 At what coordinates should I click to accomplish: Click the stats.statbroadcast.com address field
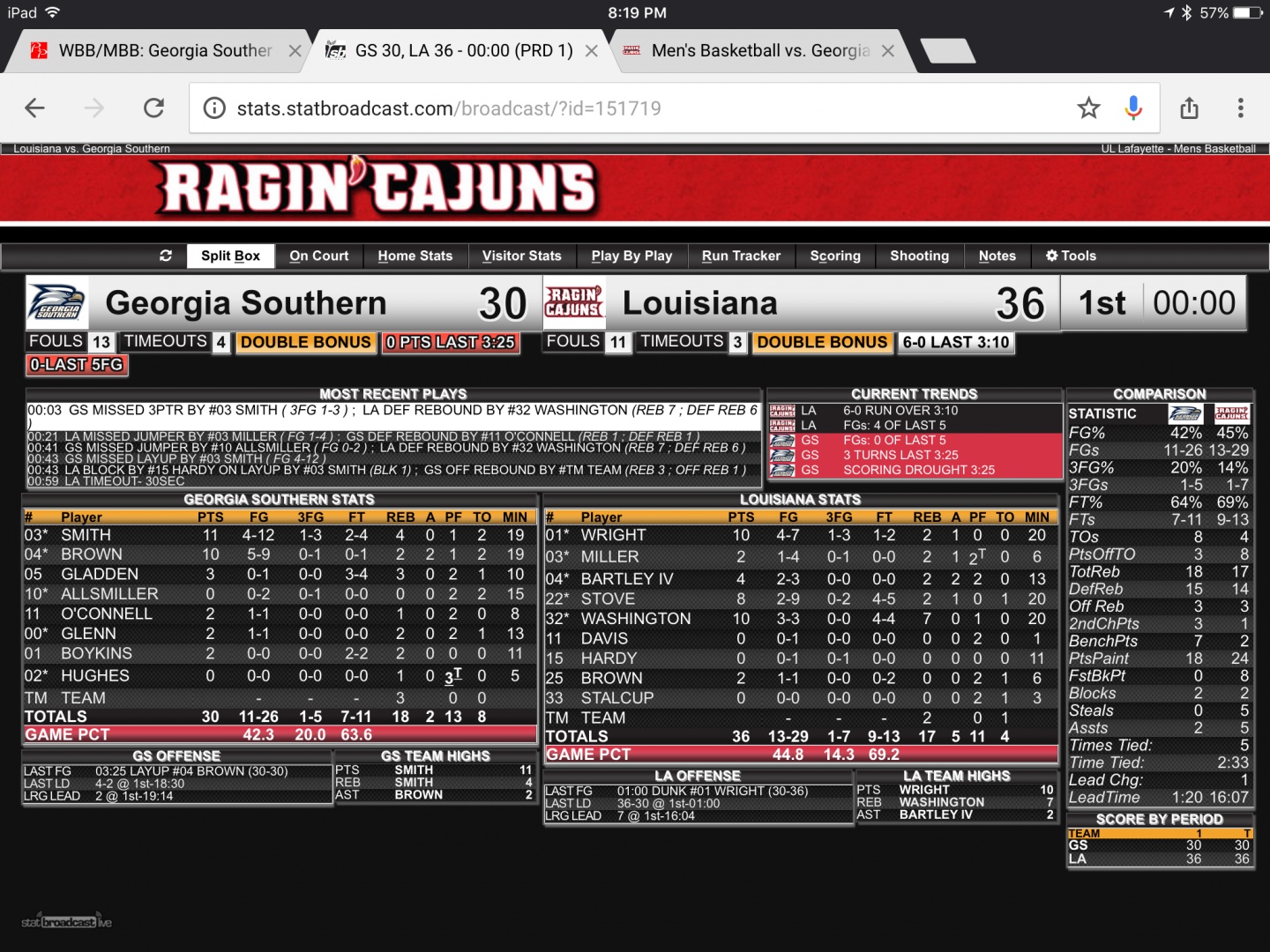coord(617,108)
